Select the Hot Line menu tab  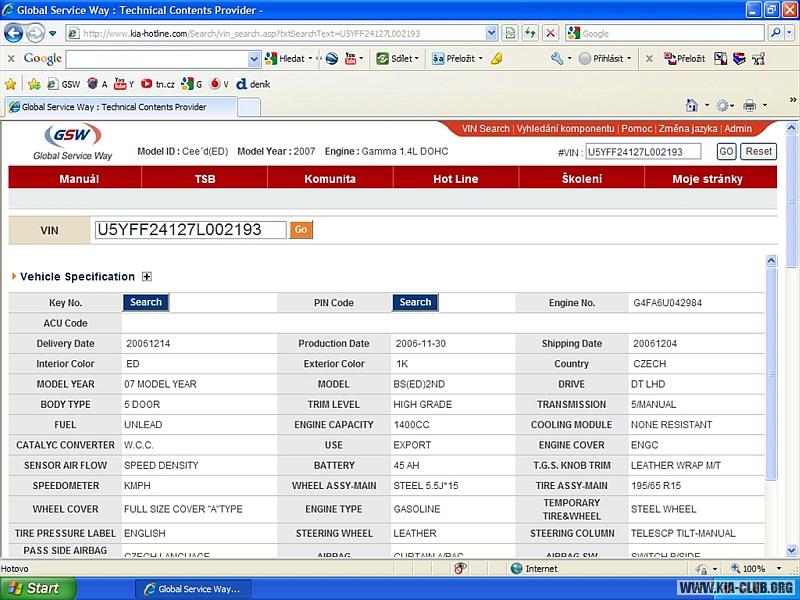point(455,179)
